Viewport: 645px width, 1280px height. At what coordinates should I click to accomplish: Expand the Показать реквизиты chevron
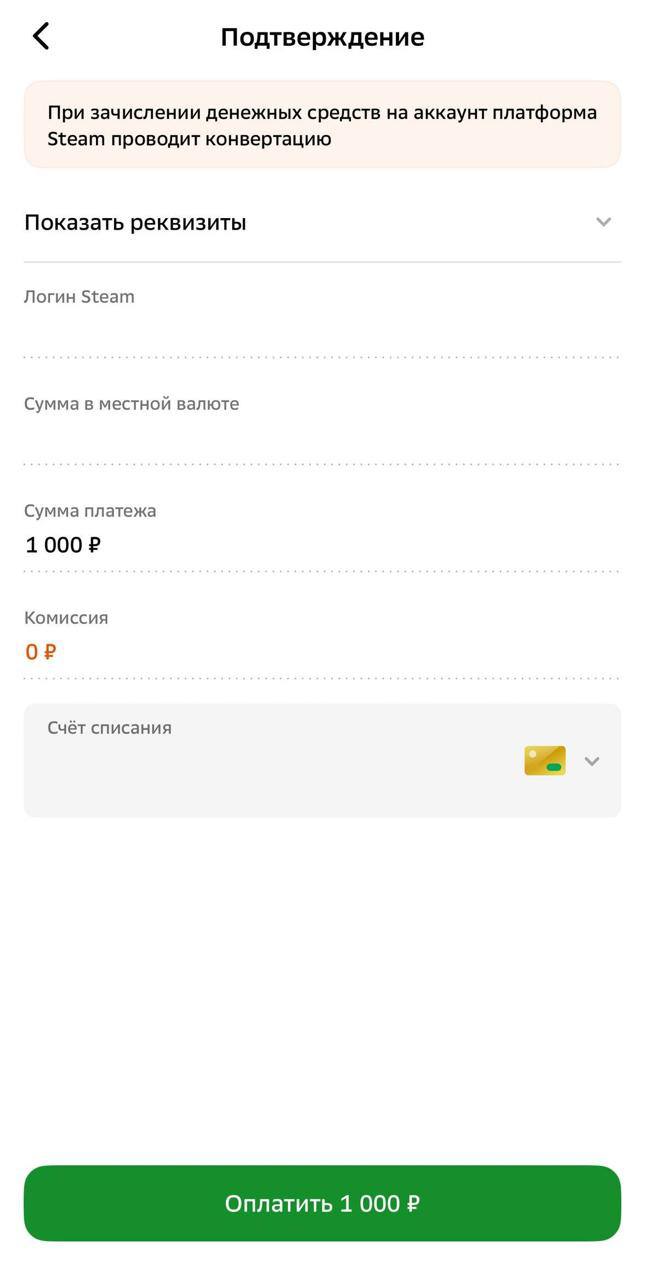[x=603, y=222]
